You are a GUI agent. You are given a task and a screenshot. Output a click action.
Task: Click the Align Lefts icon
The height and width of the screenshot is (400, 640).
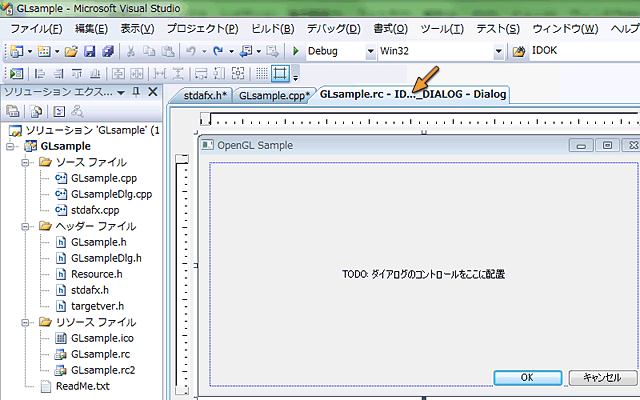40,74
